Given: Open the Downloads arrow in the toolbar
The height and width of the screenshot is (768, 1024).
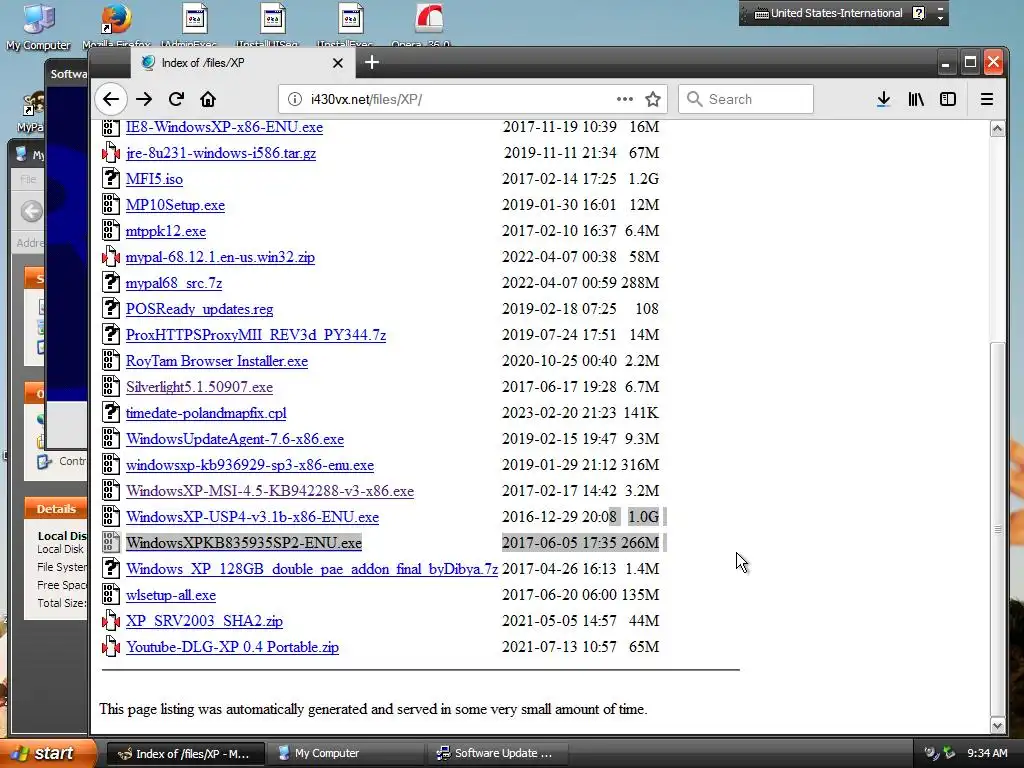Looking at the screenshot, I should (884, 99).
